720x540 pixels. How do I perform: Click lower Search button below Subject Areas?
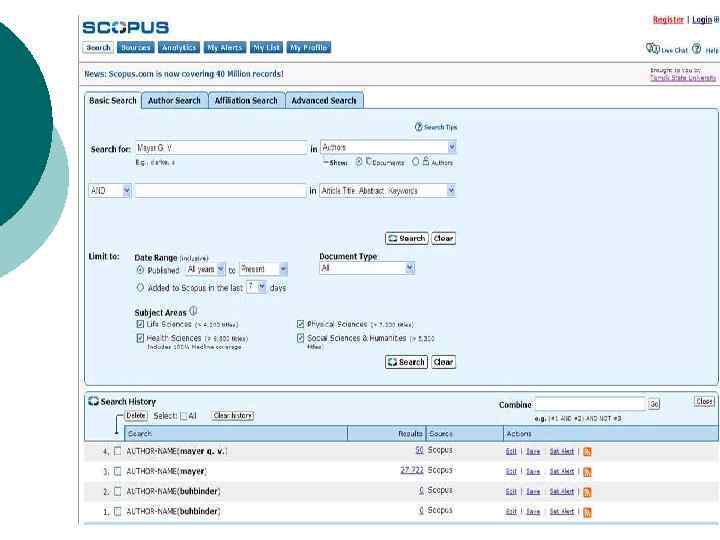406,362
